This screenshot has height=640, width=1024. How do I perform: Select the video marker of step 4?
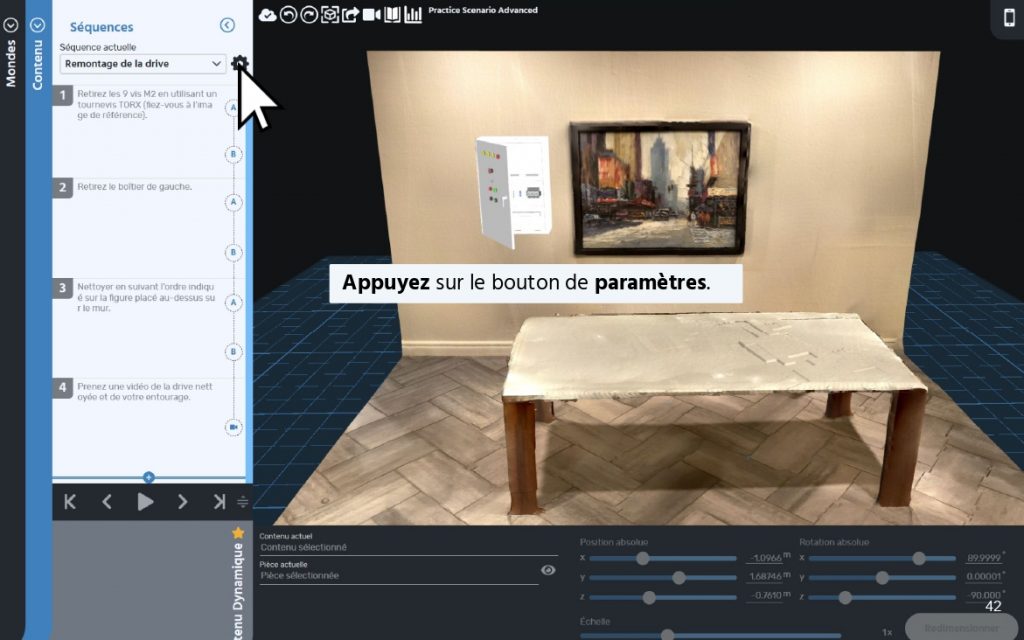[234, 427]
